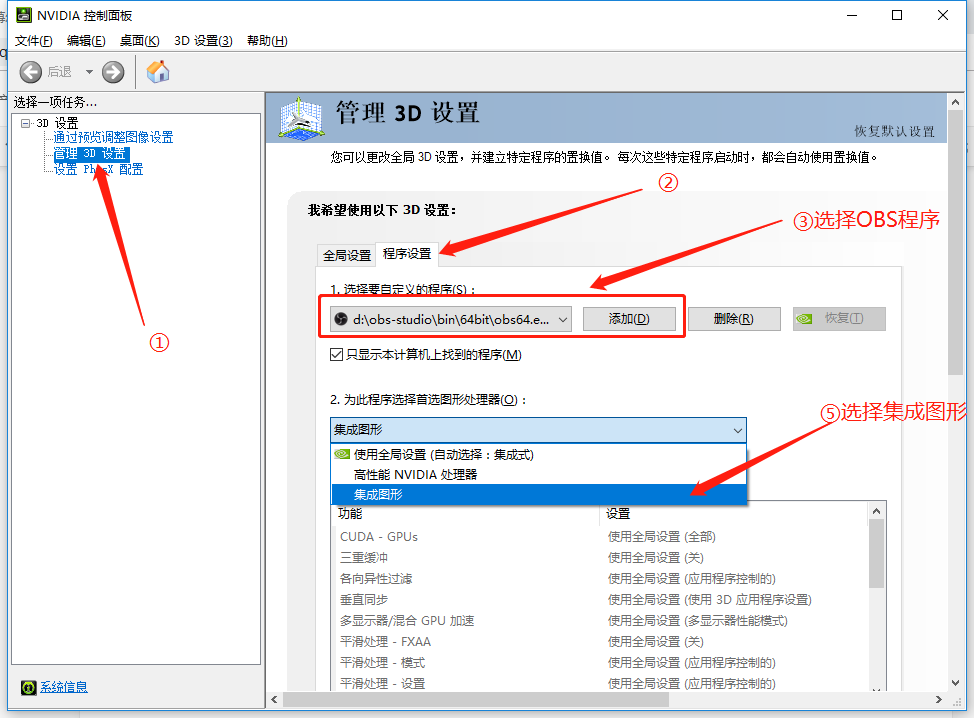Select 管理 3D 设置 tree item
974x718 pixels.
(91, 153)
